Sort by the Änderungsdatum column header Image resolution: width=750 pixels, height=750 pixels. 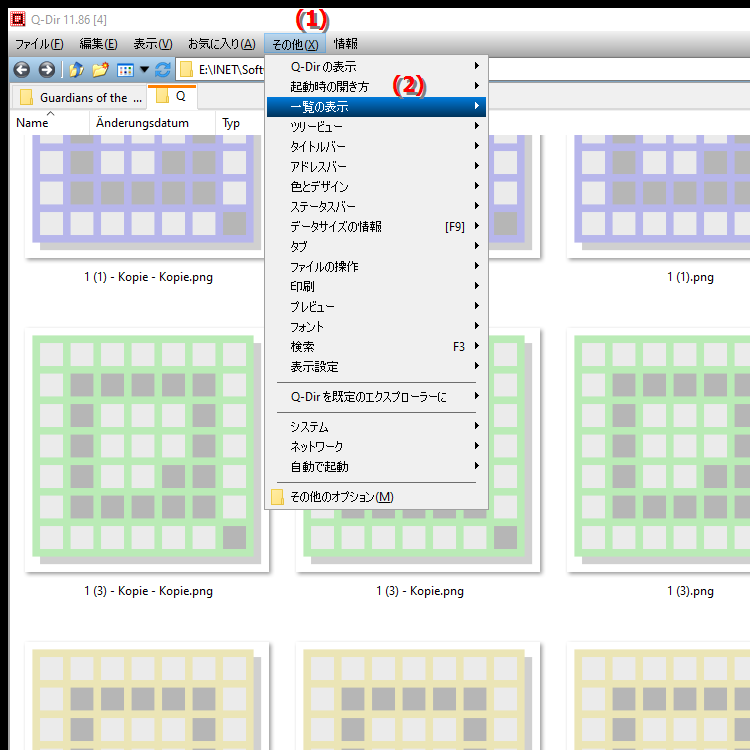142,123
